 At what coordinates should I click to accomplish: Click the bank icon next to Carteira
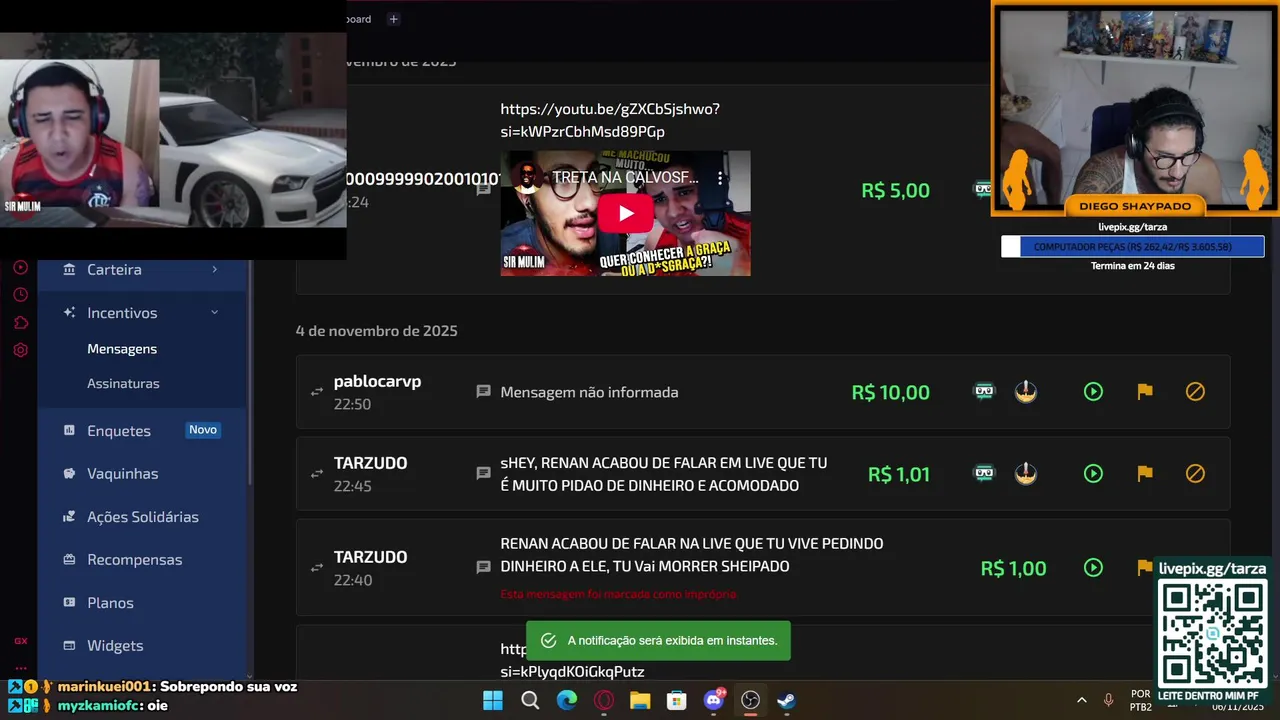(69, 270)
